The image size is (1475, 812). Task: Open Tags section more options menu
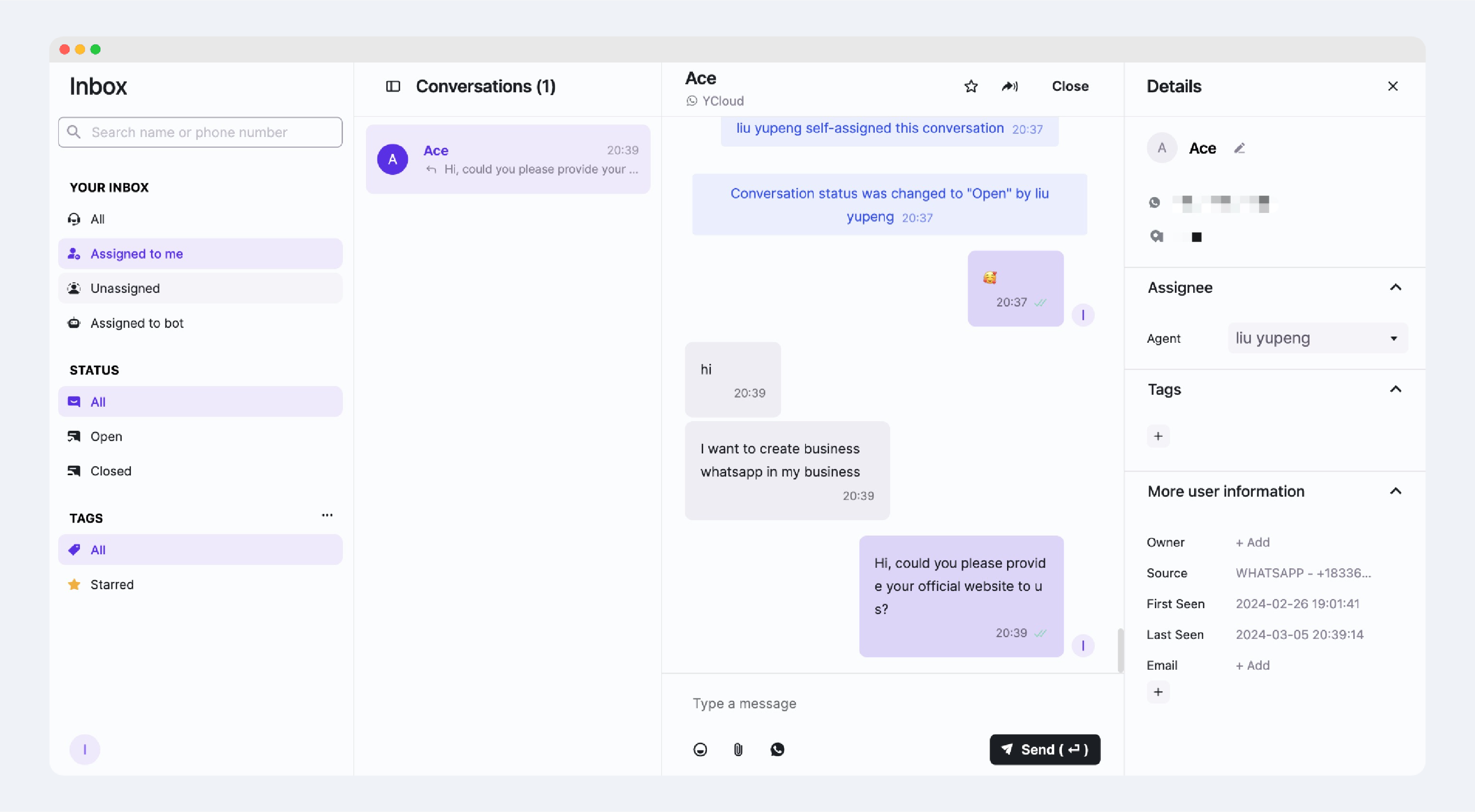[x=327, y=515]
